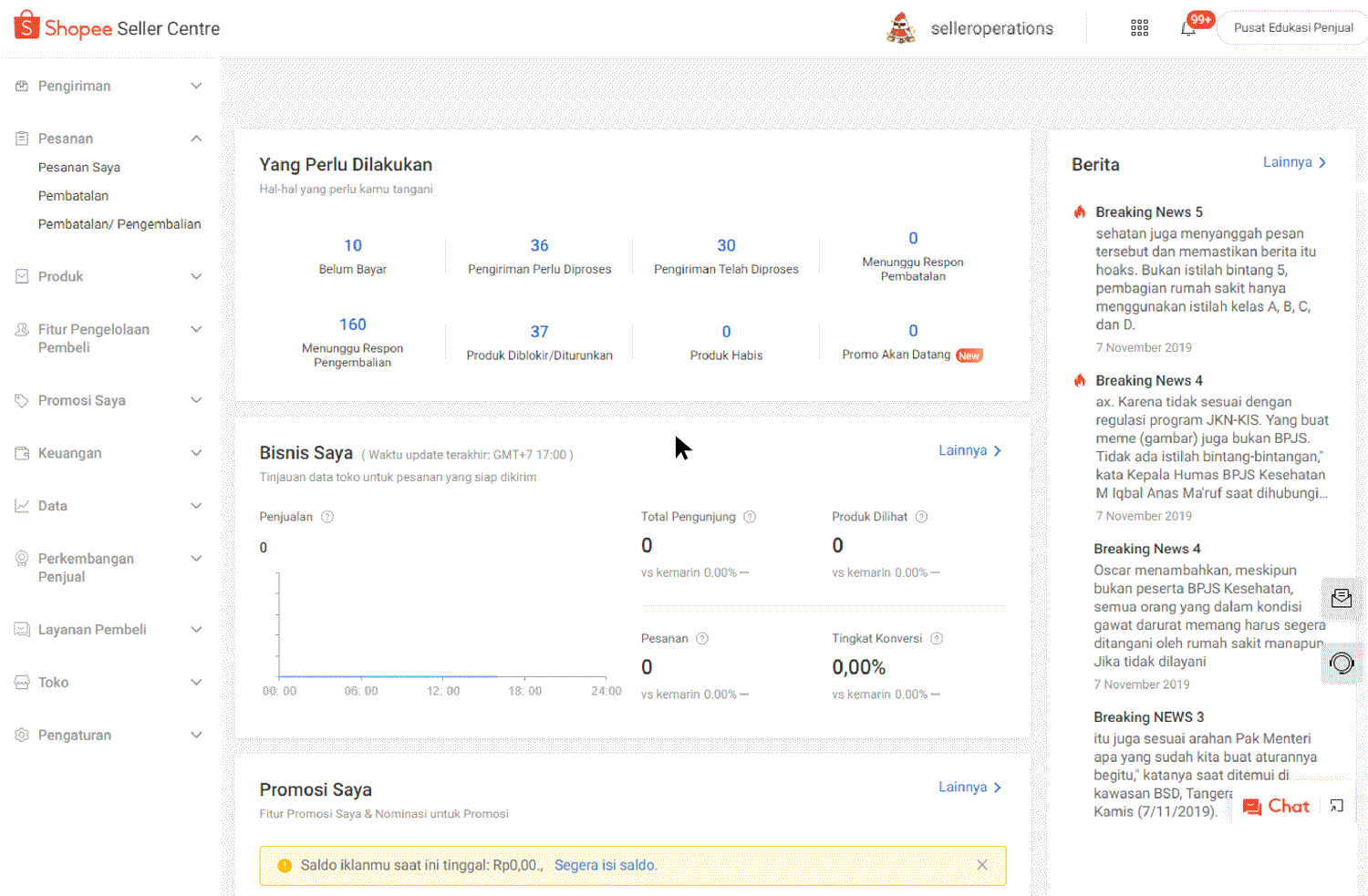Viewport: 1368px width, 896px height.
Task: Click the selleroperations profile avatar
Action: coord(901,28)
